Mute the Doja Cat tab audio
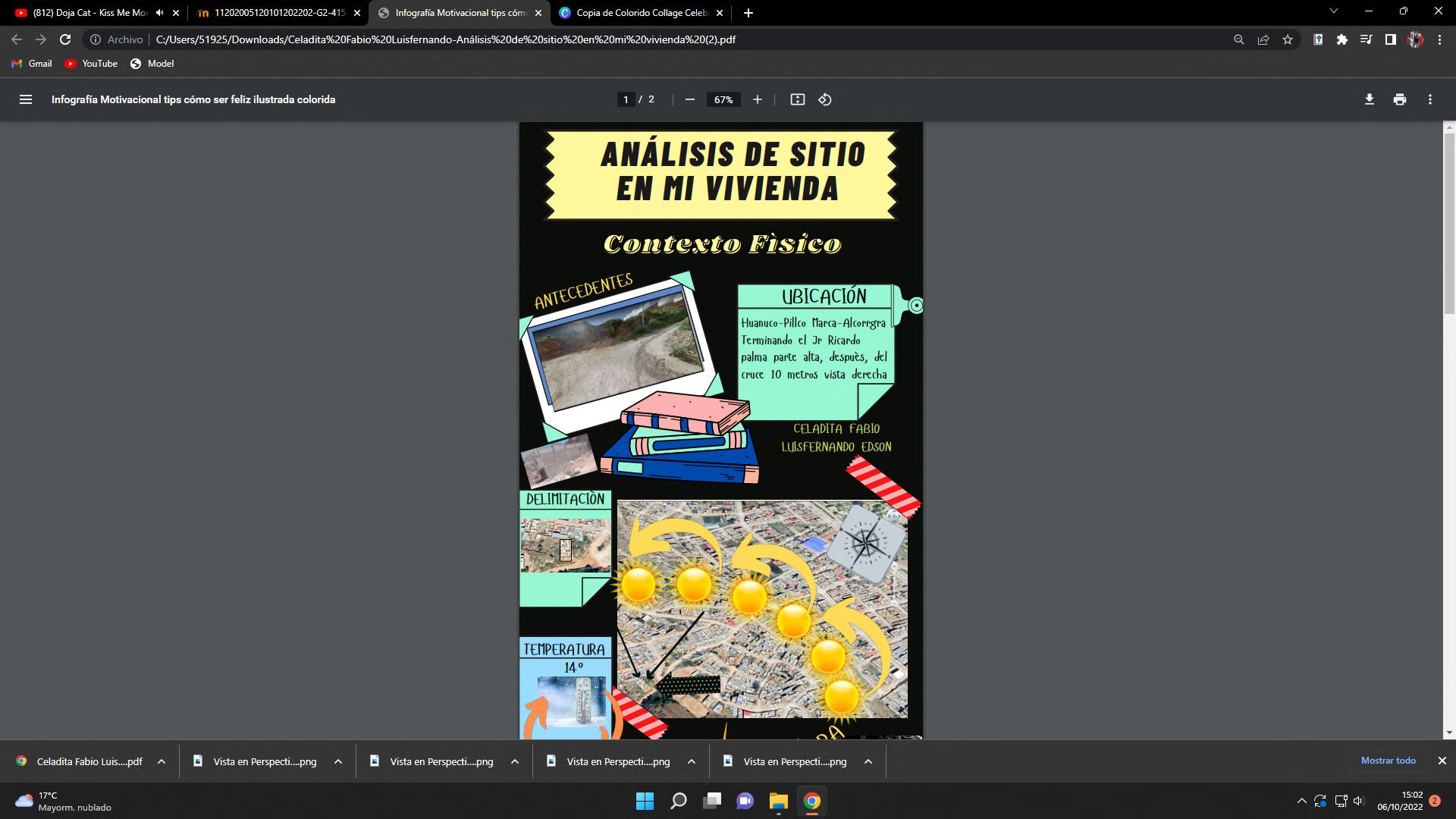 tap(159, 13)
